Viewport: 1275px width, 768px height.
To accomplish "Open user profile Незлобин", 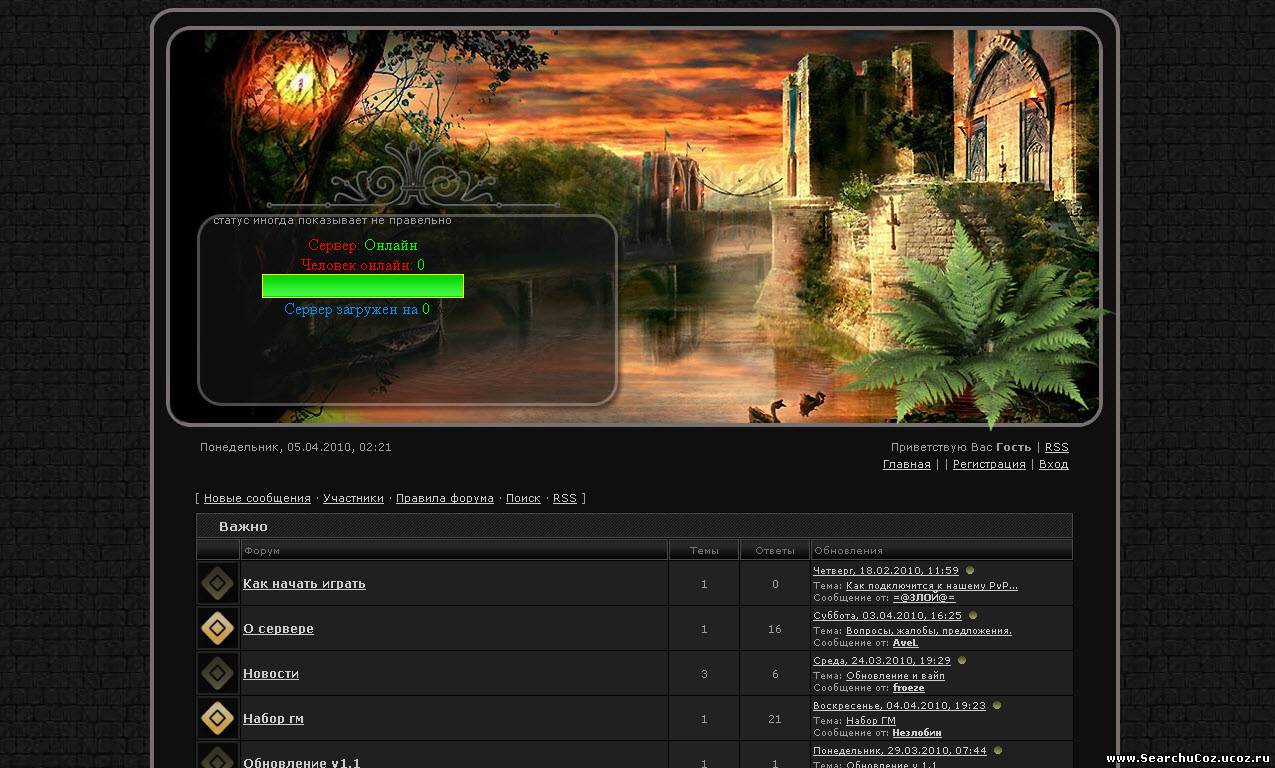I will coord(917,733).
